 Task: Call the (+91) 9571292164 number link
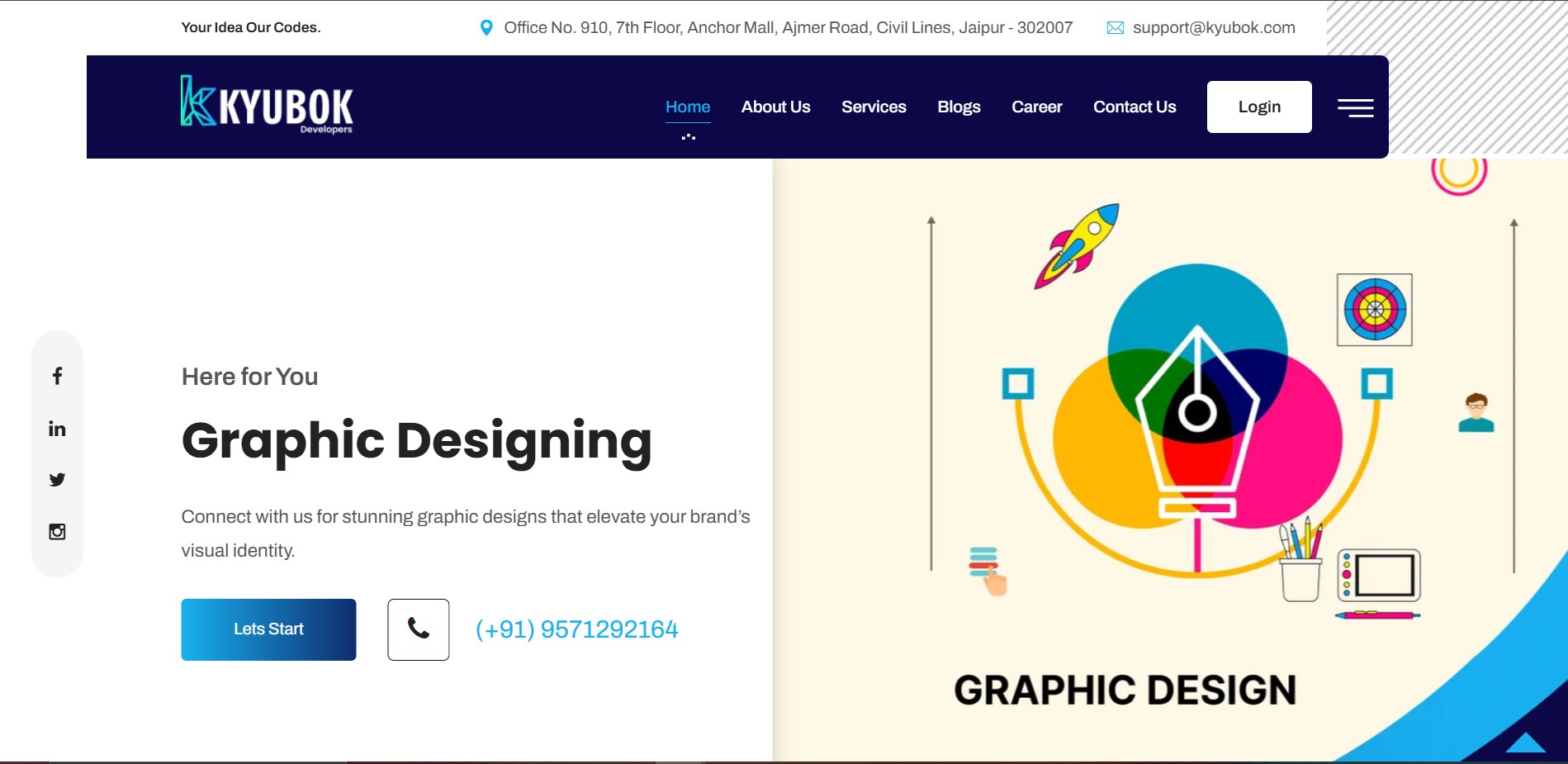[x=576, y=629]
